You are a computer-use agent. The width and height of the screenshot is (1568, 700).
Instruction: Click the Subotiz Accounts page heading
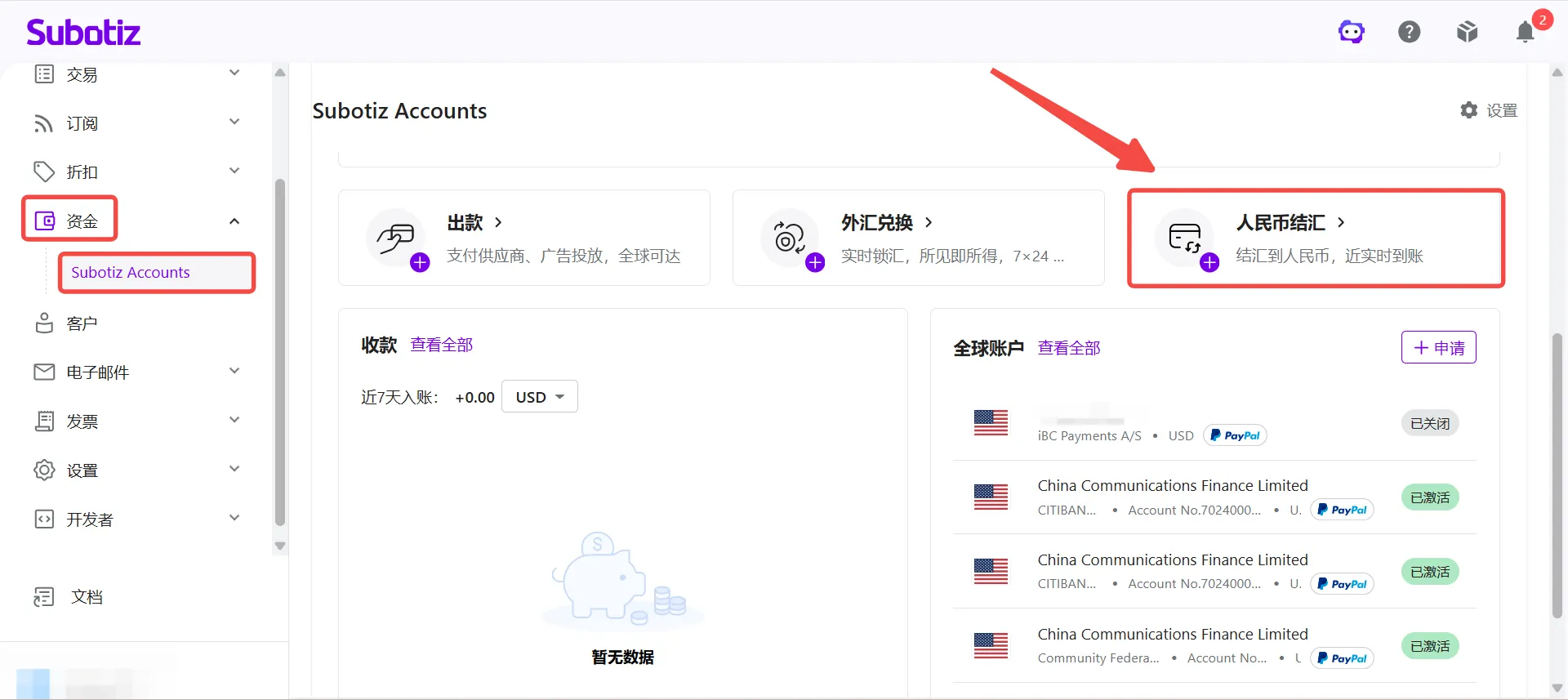coord(399,111)
